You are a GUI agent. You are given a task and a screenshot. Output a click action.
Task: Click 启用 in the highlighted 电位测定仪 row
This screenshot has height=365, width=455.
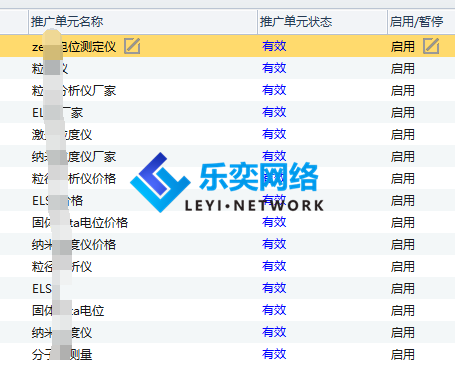(x=403, y=46)
